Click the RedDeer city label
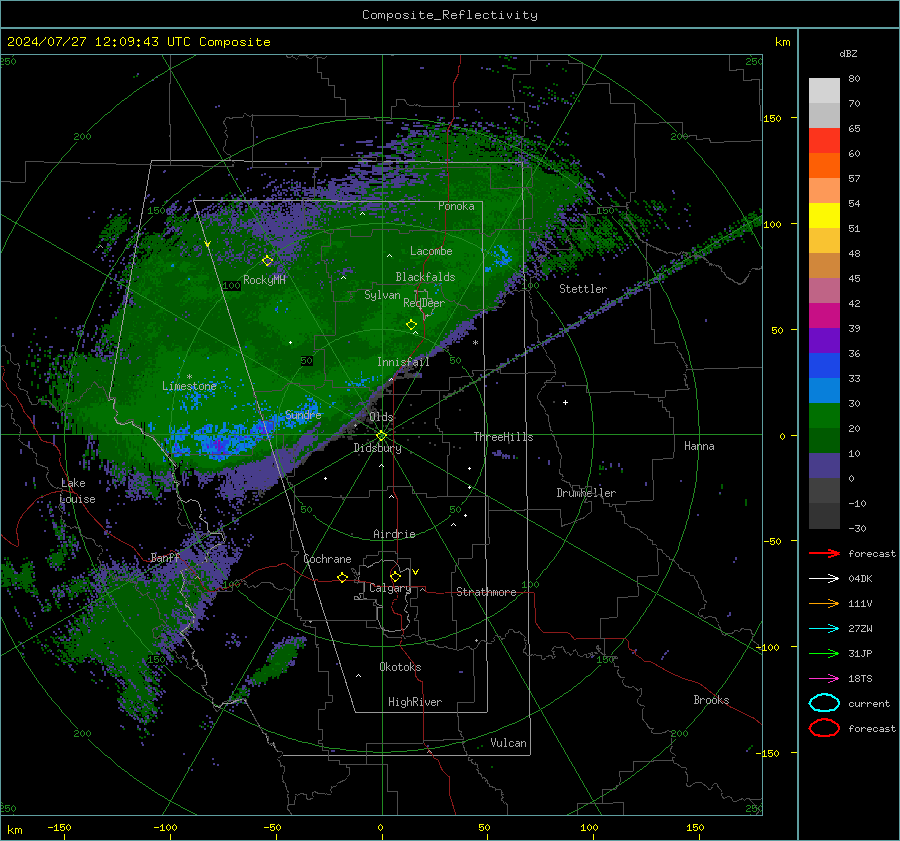The width and height of the screenshot is (900, 841). pyautogui.click(x=424, y=303)
